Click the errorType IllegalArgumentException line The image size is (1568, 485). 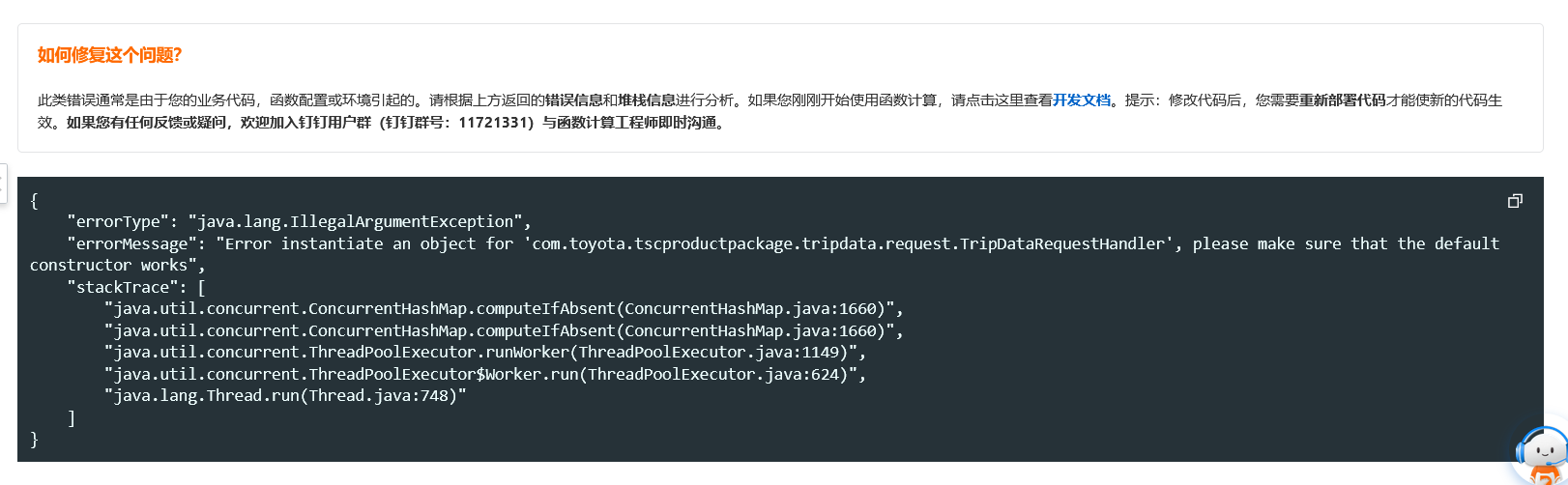pyautogui.click(x=300, y=221)
